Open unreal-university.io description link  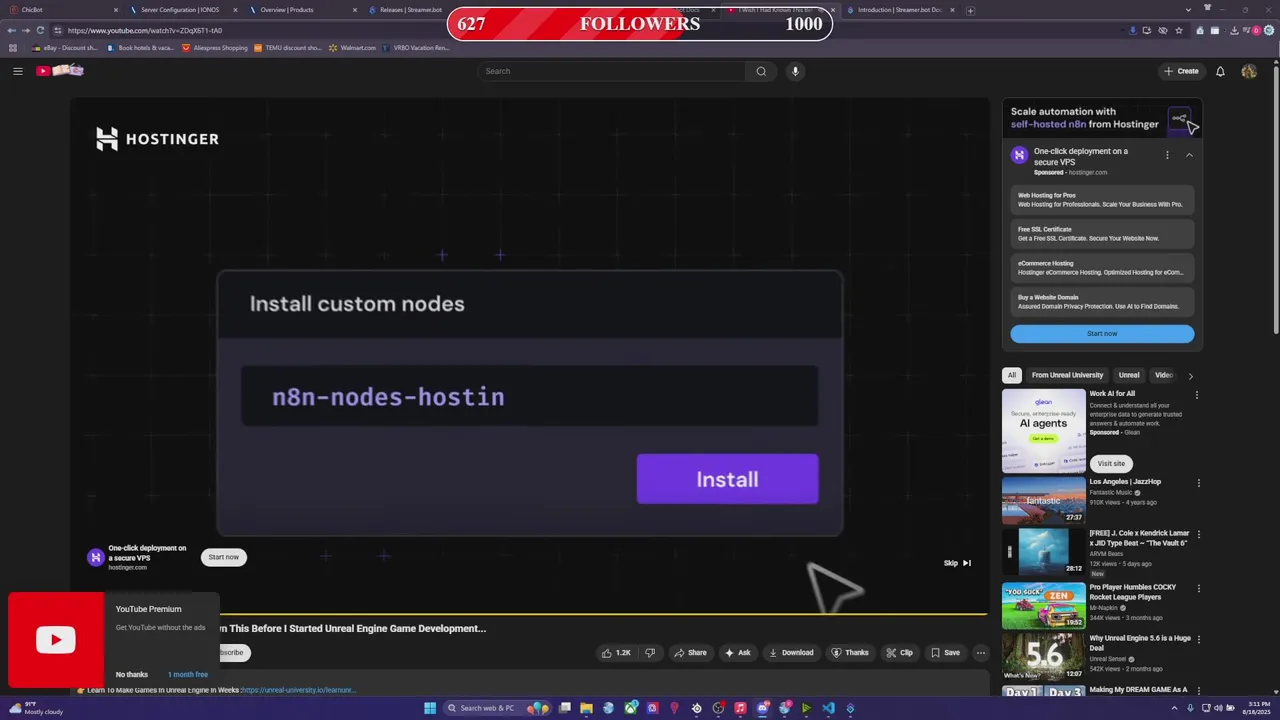[298, 690]
